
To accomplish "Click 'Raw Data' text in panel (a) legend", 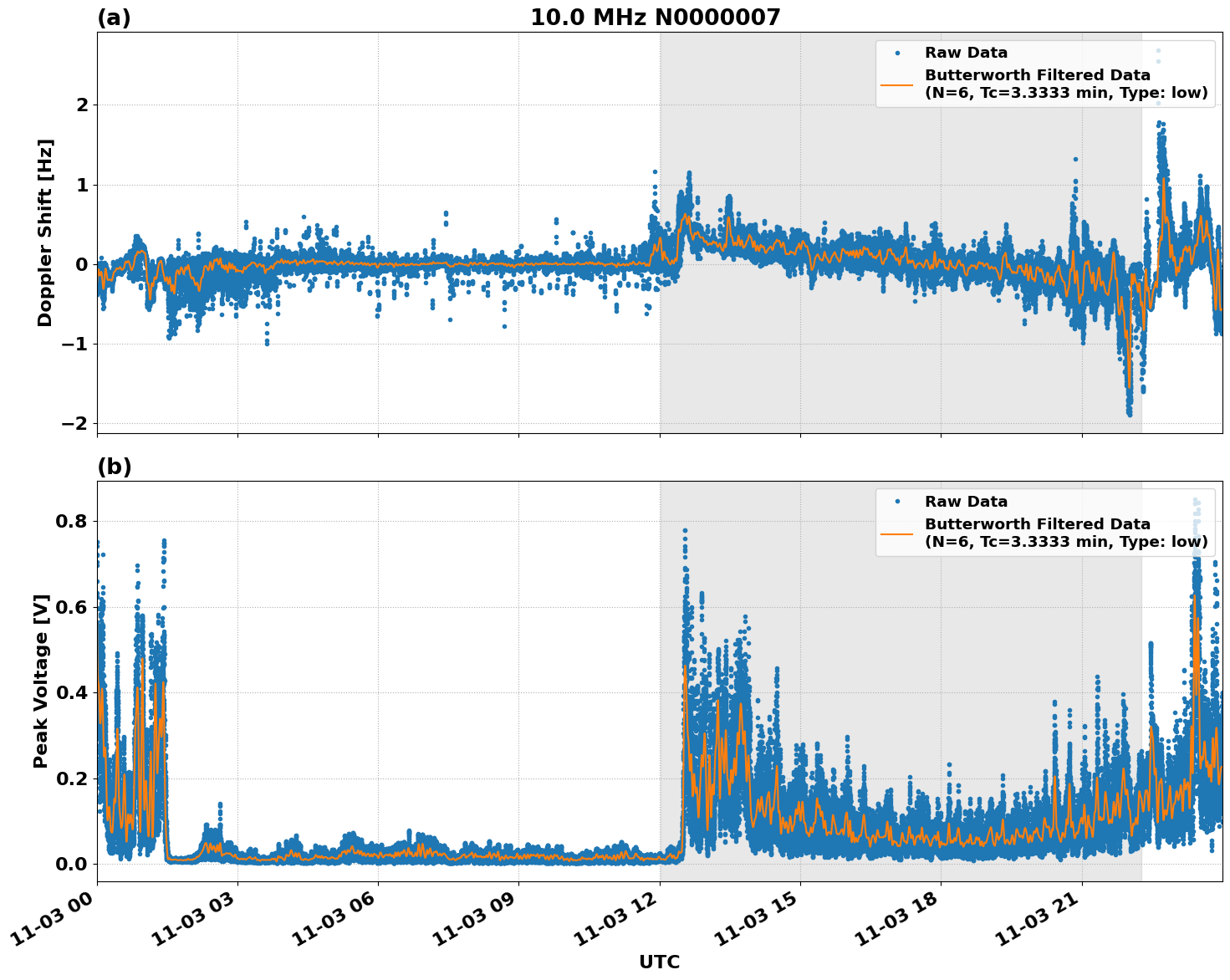I will coord(966,53).
